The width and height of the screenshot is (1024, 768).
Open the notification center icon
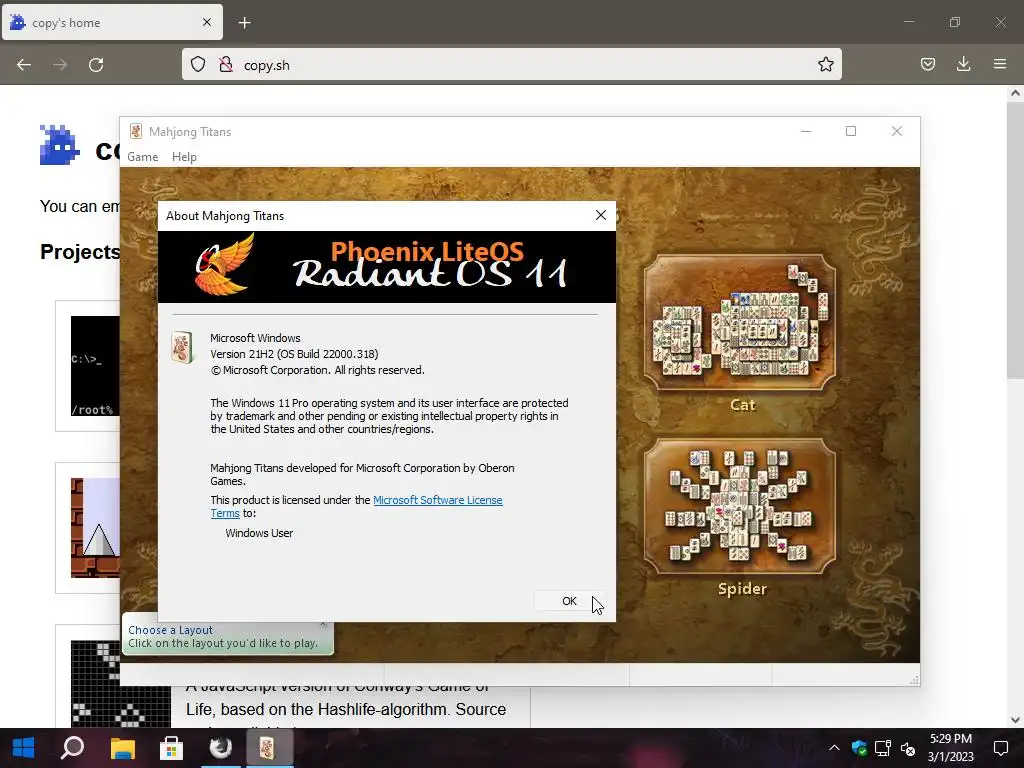tap(1000, 748)
